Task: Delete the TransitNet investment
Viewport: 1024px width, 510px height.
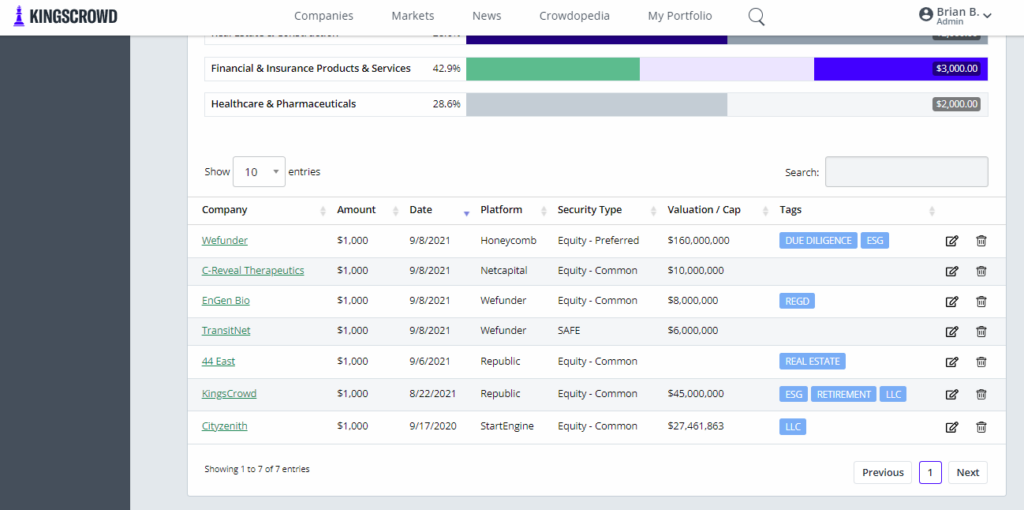Action: pos(981,331)
